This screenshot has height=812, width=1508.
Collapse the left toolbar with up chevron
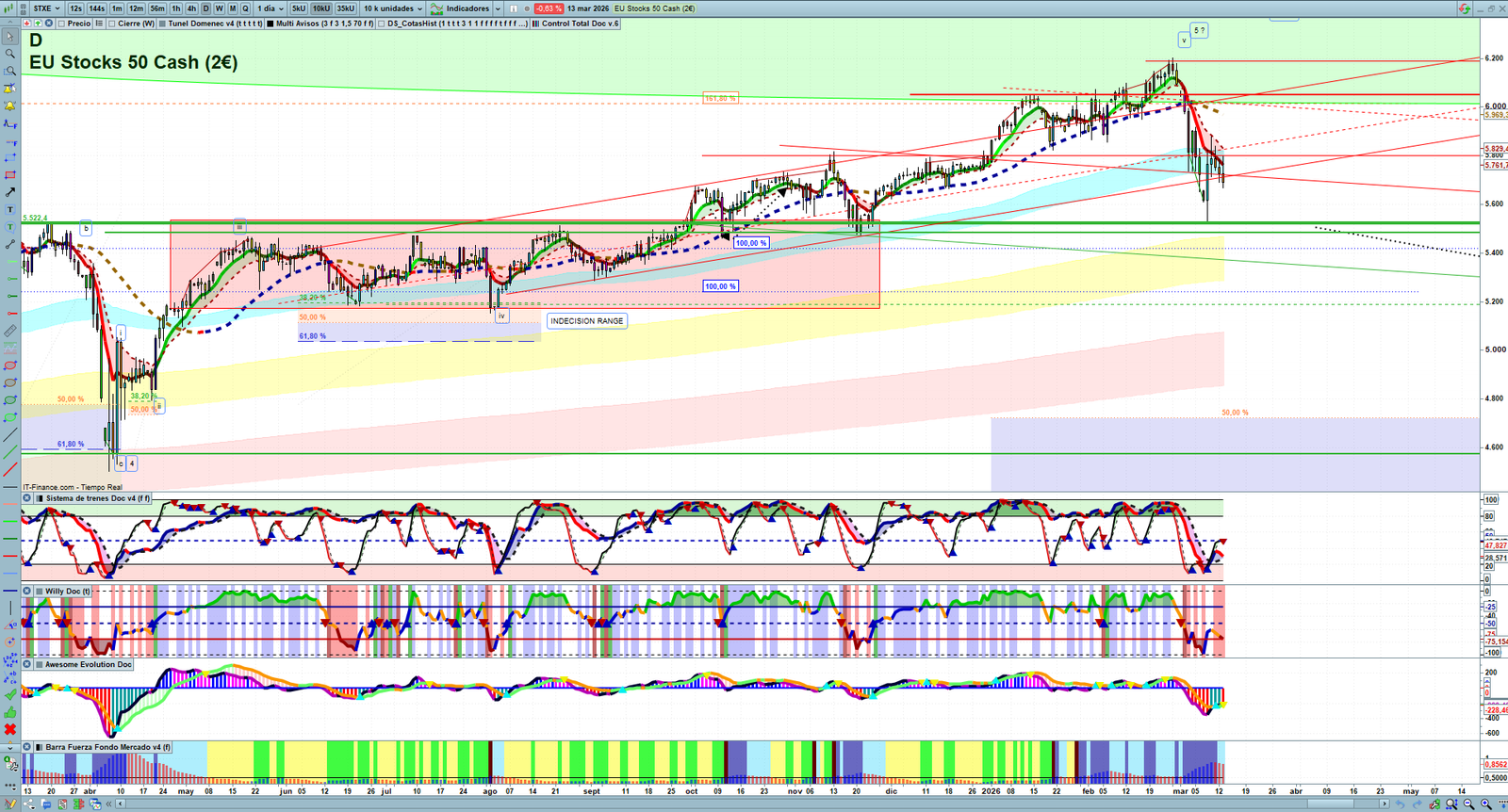pyautogui.click(x=10, y=22)
